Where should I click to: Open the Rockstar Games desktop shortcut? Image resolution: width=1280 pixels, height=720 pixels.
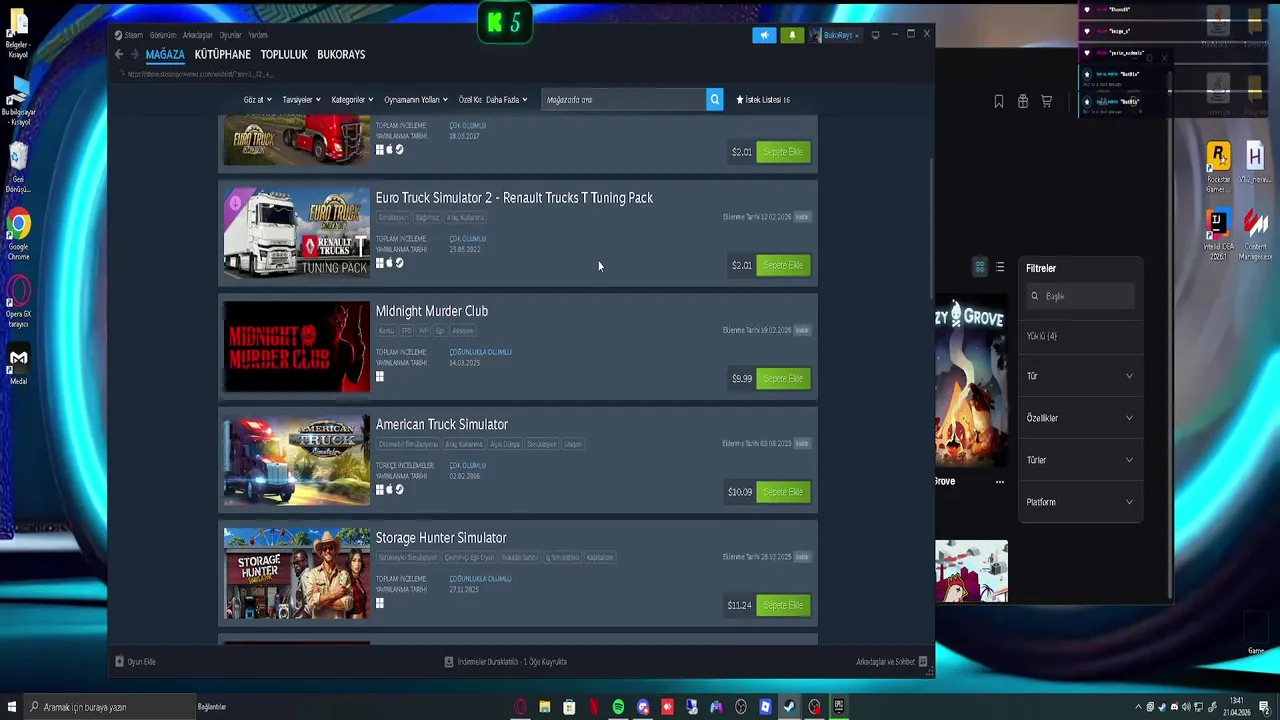point(1218,167)
